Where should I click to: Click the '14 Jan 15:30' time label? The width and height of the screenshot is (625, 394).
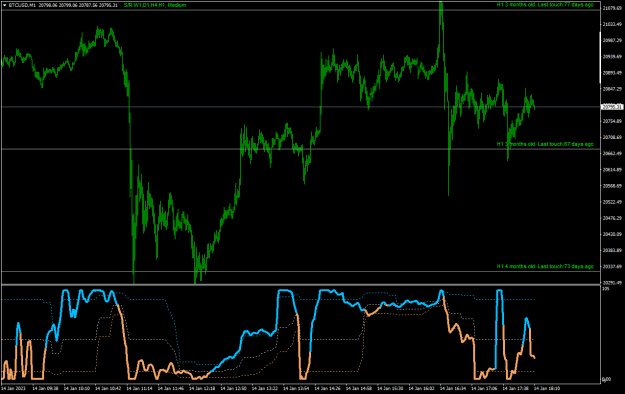[x=390, y=388]
